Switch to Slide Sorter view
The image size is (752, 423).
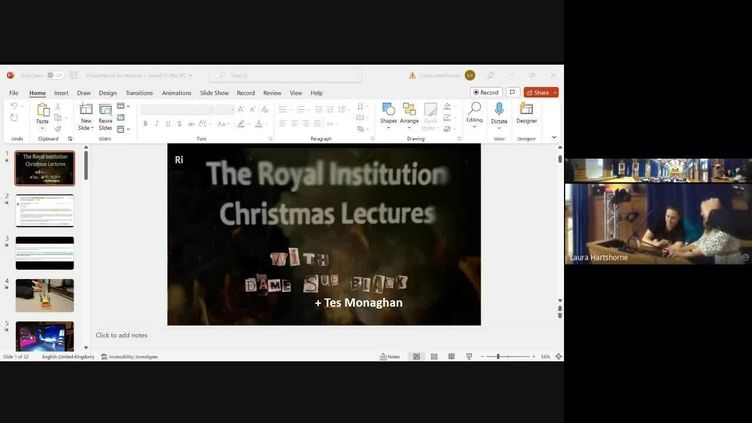pyautogui.click(x=434, y=356)
